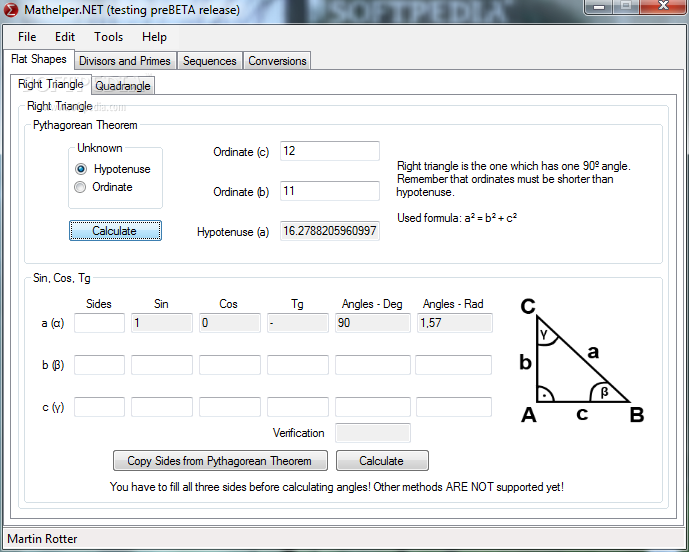Click the Ordinate (c) input field
This screenshot has height=552, width=689.
(330, 151)
